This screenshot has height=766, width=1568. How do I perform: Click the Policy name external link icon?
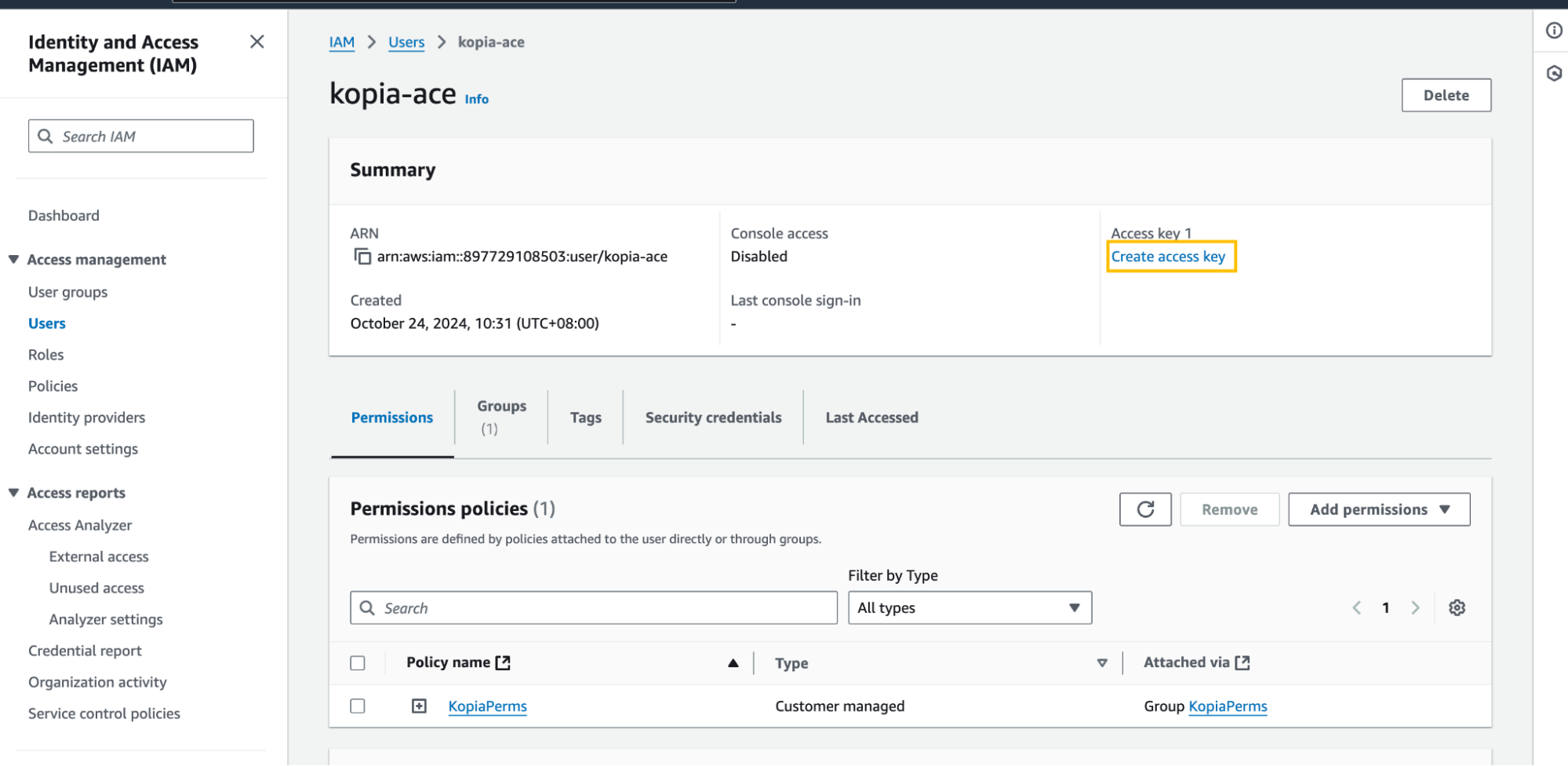(503, 662)
